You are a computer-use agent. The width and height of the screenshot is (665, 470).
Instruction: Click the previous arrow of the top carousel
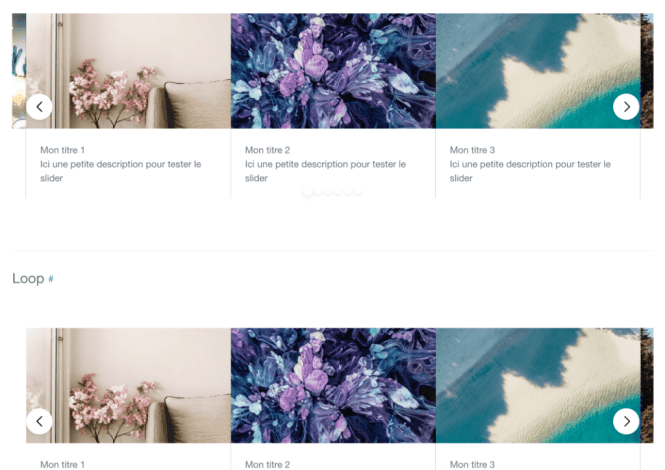[39, 107]
